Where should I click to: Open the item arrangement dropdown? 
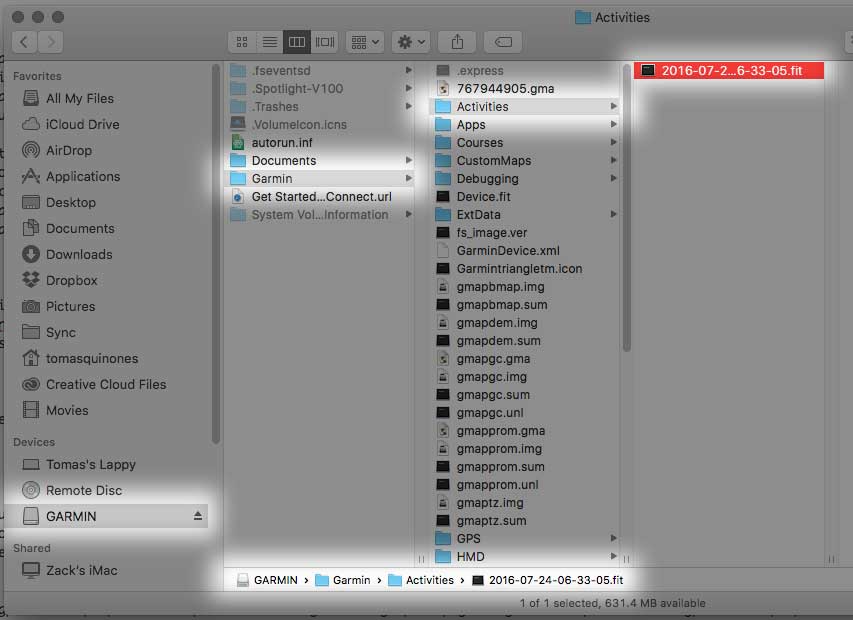(x=364, y=42)
